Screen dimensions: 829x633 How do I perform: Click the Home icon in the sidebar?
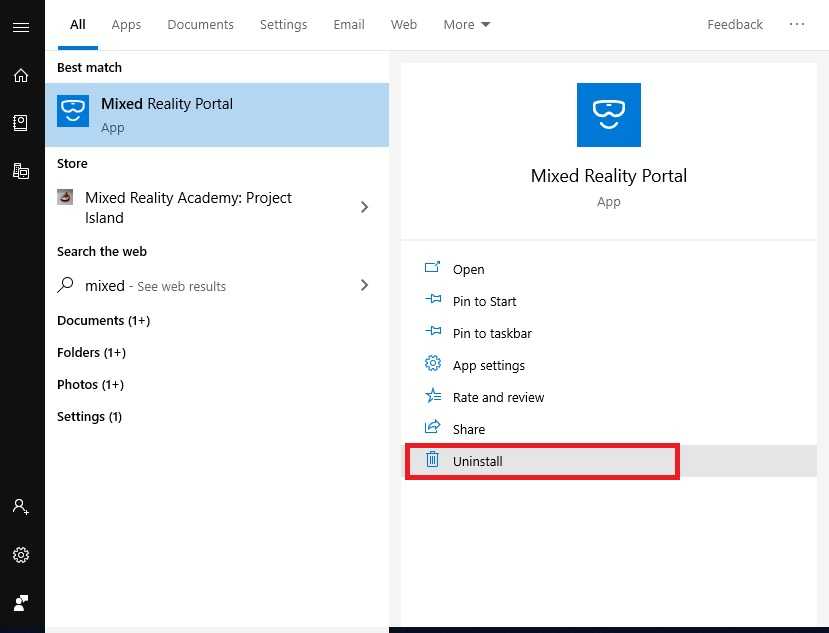pyautogui.click(x=21, y=76)
